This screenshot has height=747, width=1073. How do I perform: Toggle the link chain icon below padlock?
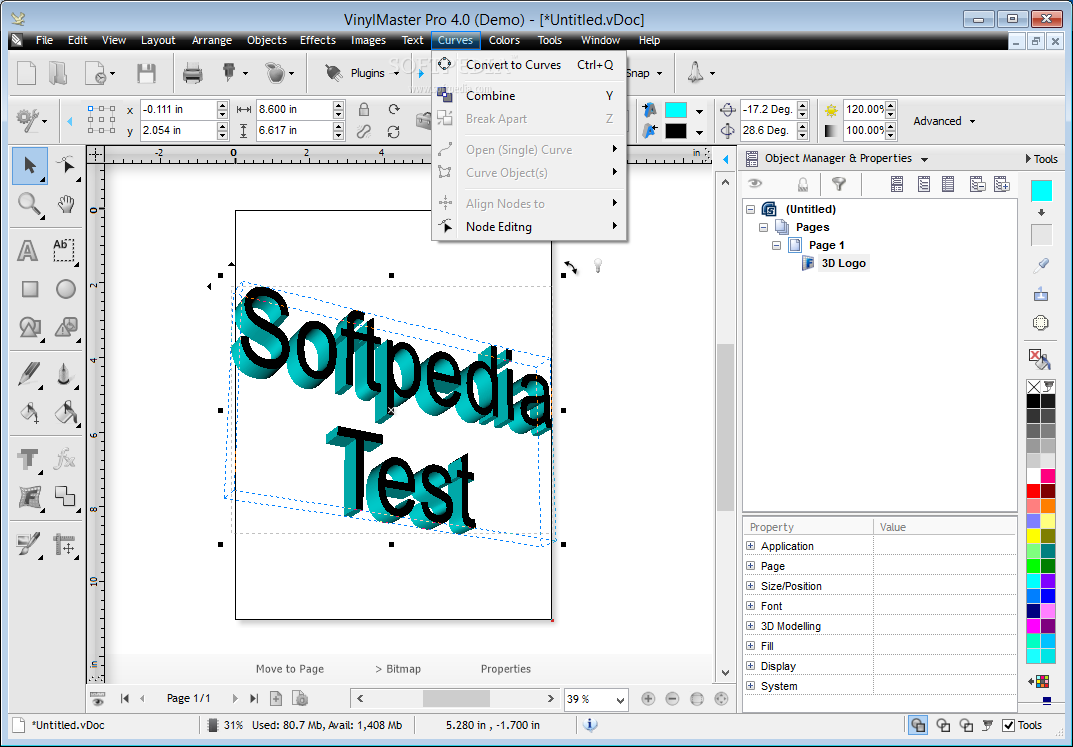pos(364,131)
